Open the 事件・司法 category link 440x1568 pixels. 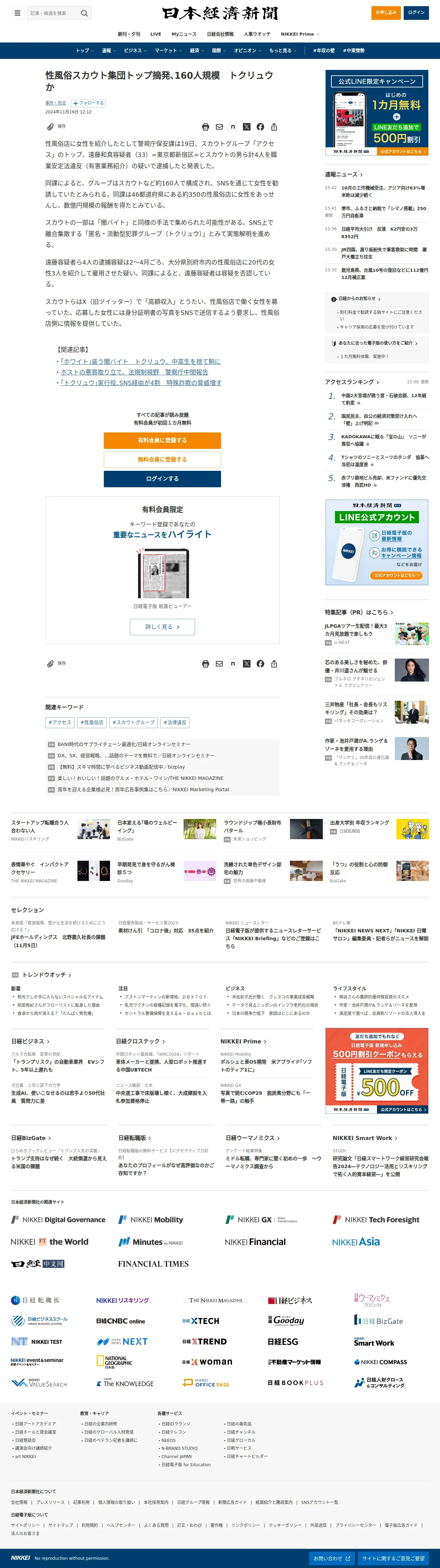[56, 103]
